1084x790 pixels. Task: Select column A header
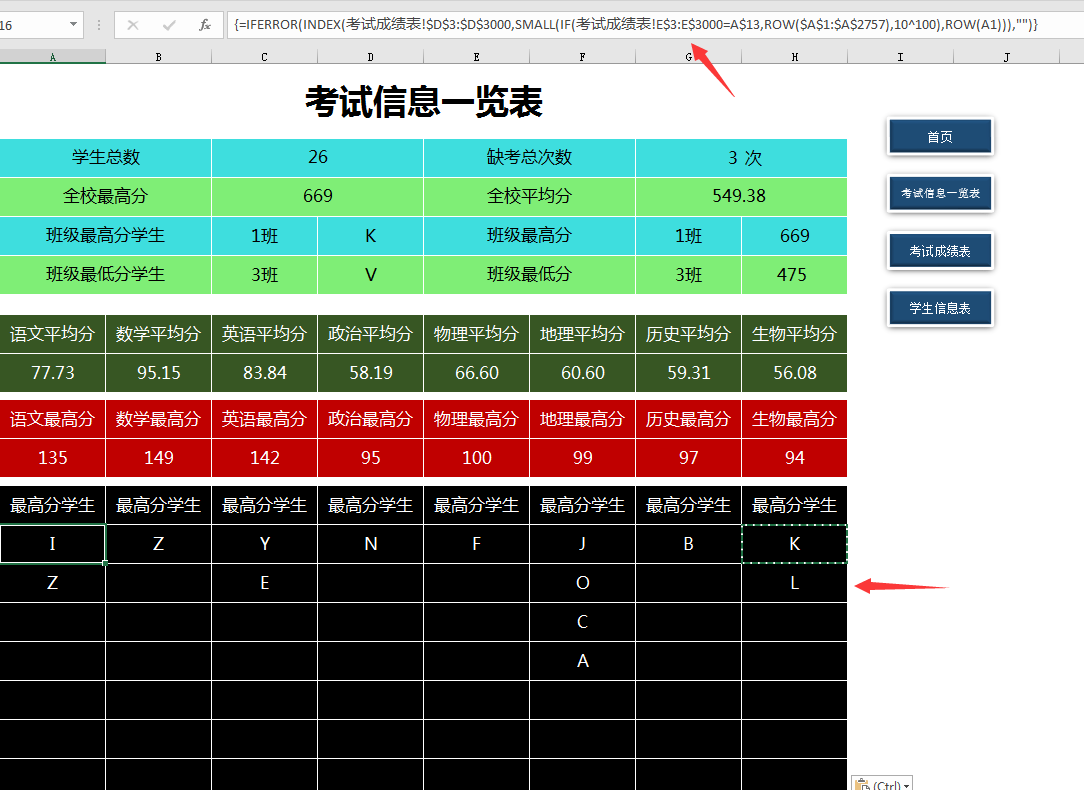coord(53,57)
